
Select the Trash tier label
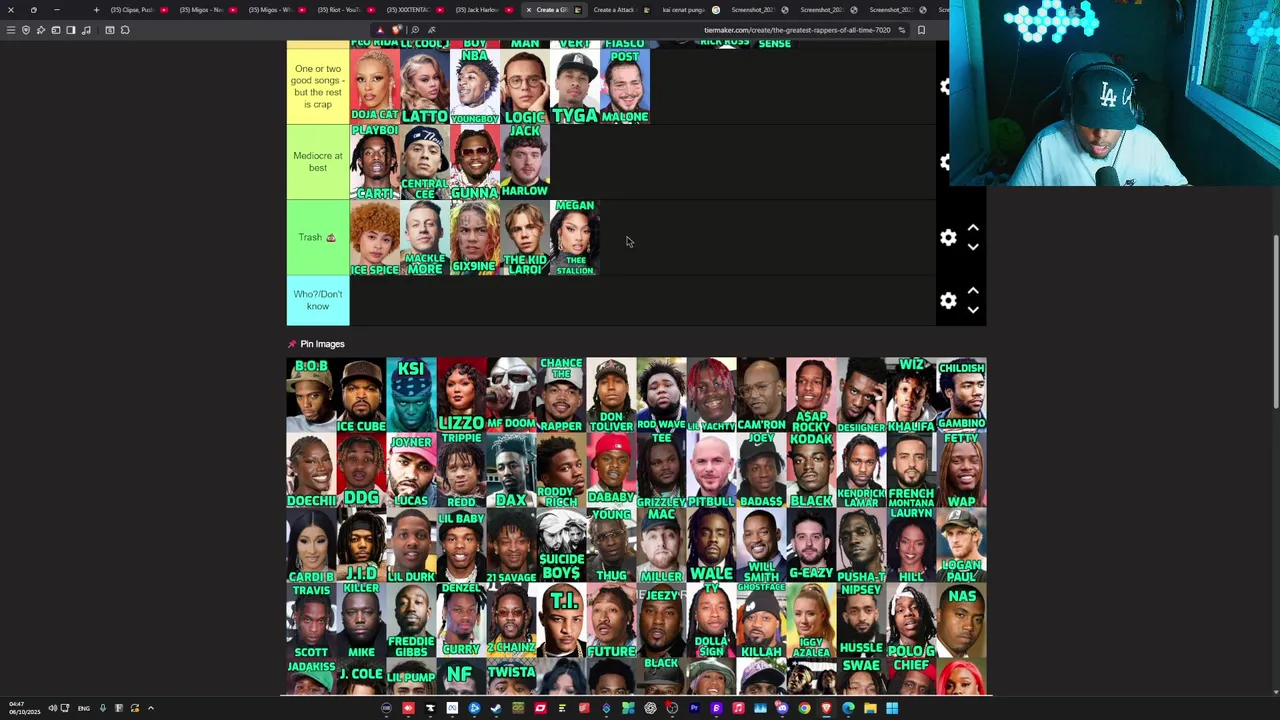(x=318, y=238)
